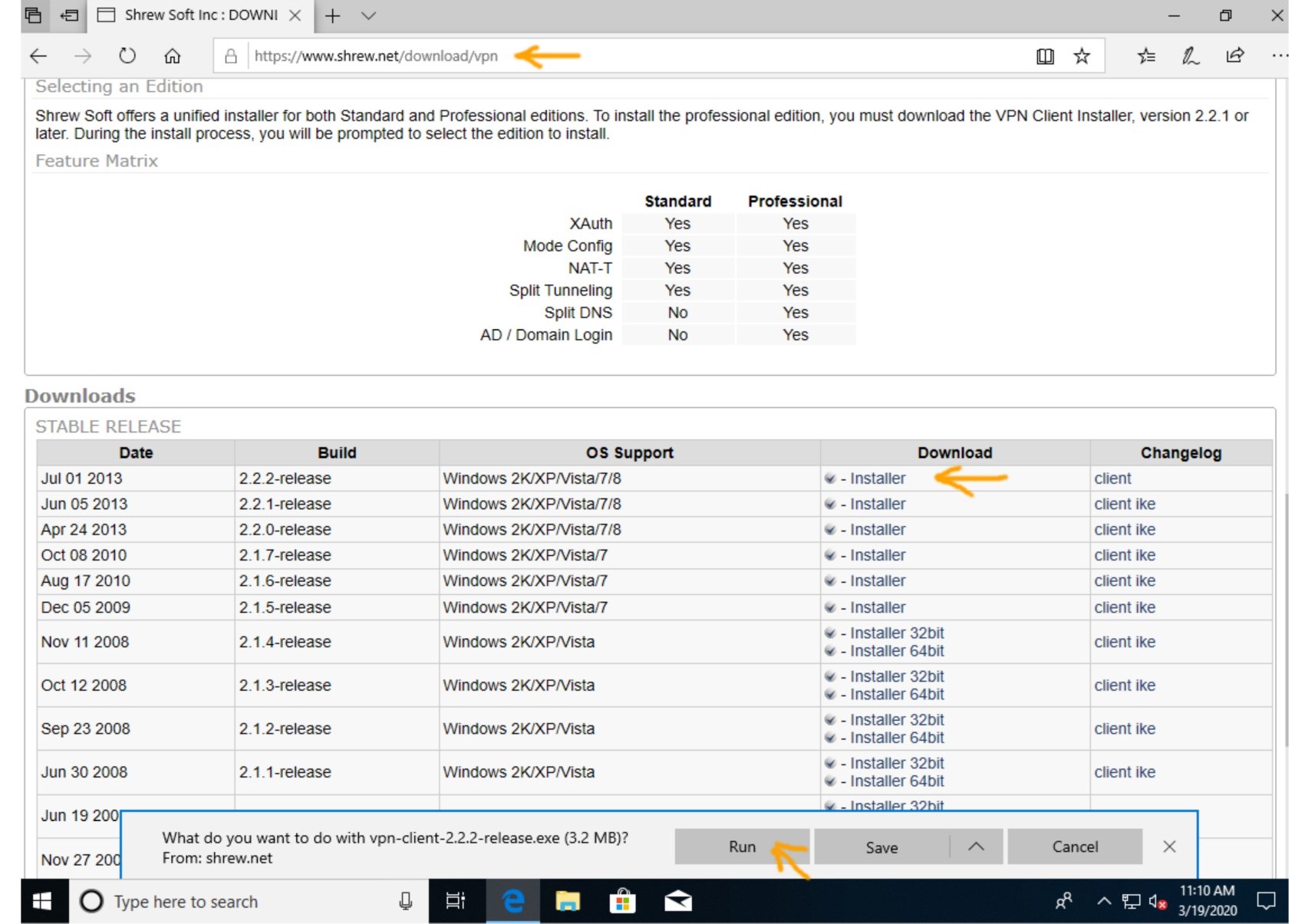Image resolution: width=1295 pixels, height=924 pixels.
Task: Download 2.1.3-release Installer 64bit
Action: click(897, 695)
